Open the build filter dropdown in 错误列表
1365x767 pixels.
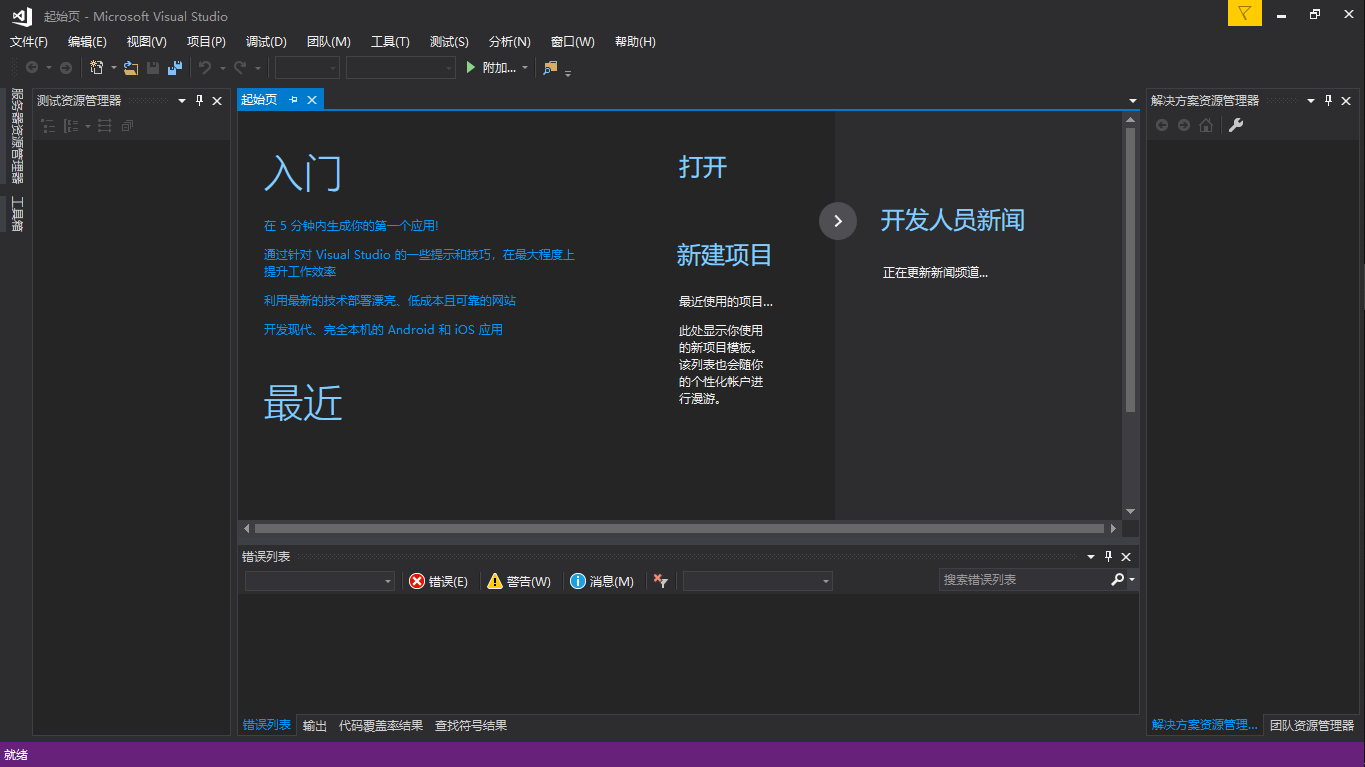click(757, 581)
